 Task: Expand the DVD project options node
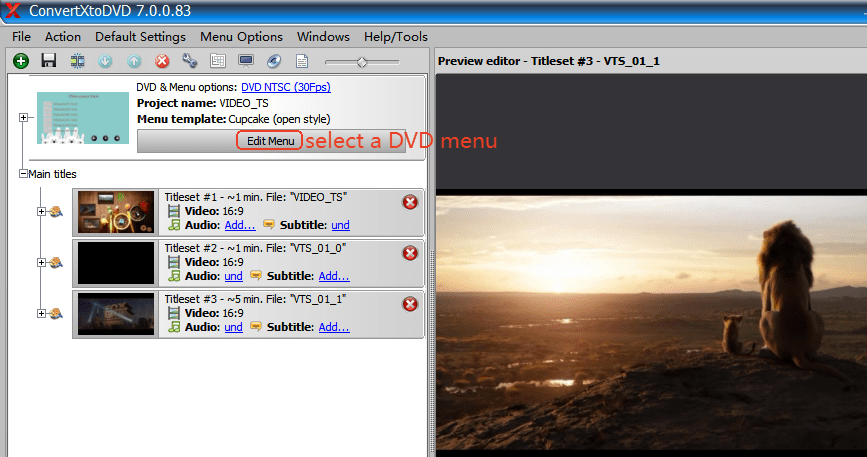click(x=23, y=118)
